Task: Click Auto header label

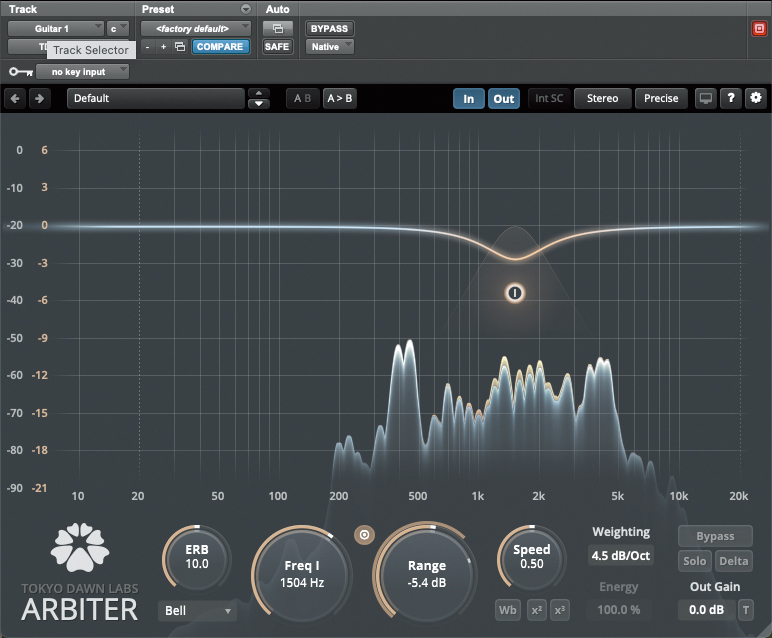Action: (277, 9)
